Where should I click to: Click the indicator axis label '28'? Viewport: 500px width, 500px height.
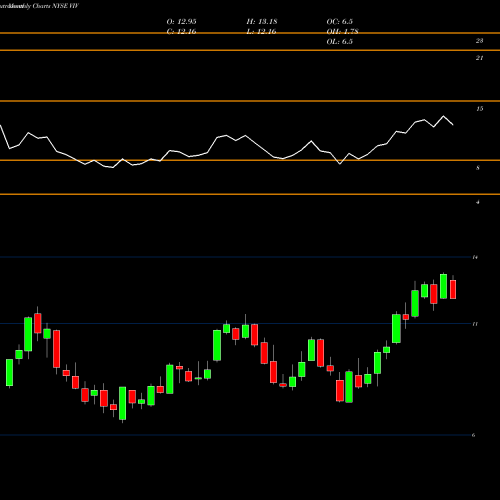(479, 41)
